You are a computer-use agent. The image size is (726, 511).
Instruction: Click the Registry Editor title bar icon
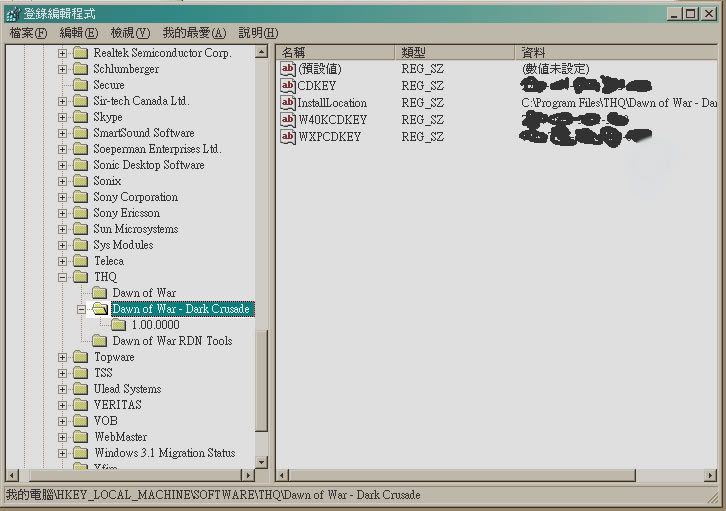[13, 14]
